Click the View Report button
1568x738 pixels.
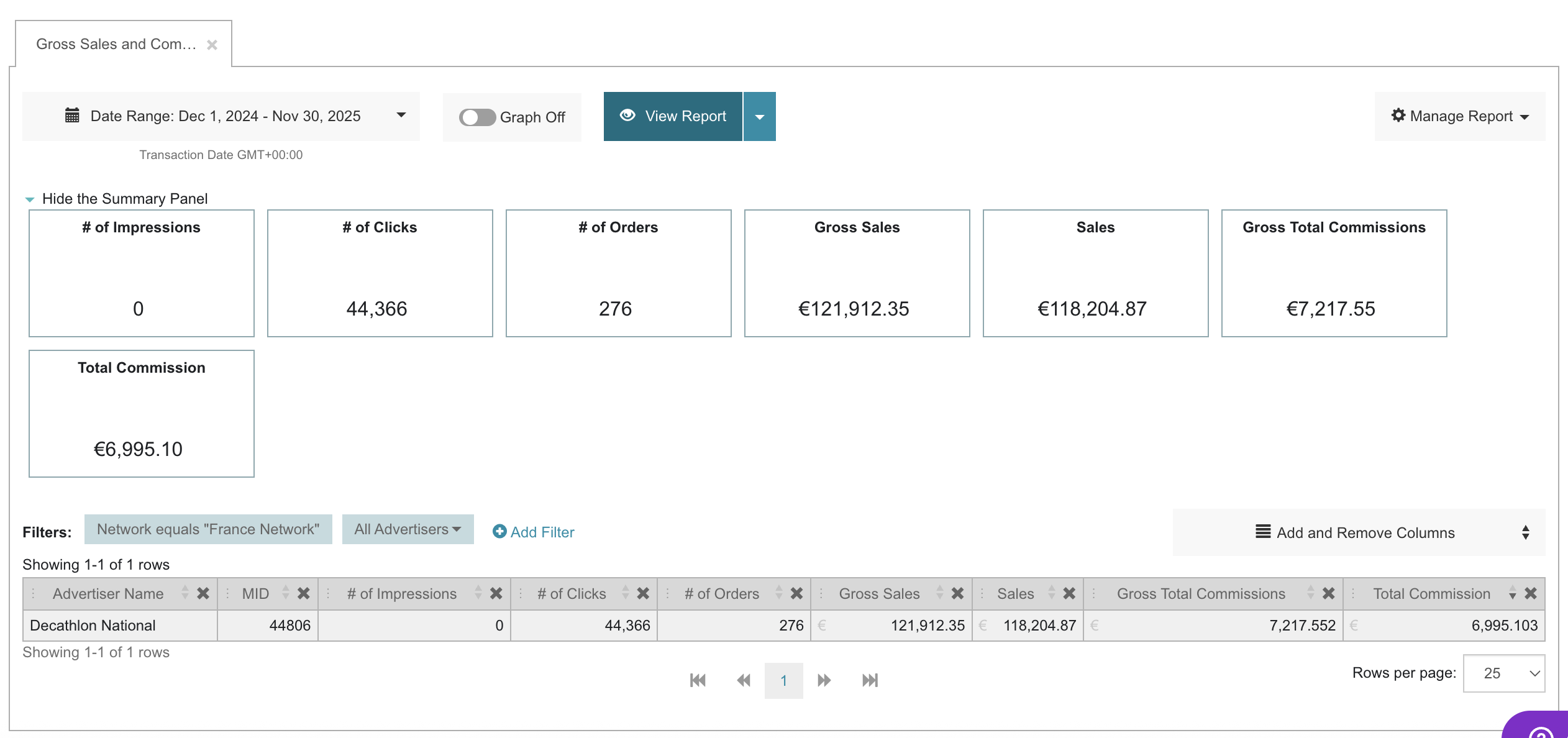[x=673, y=116]
